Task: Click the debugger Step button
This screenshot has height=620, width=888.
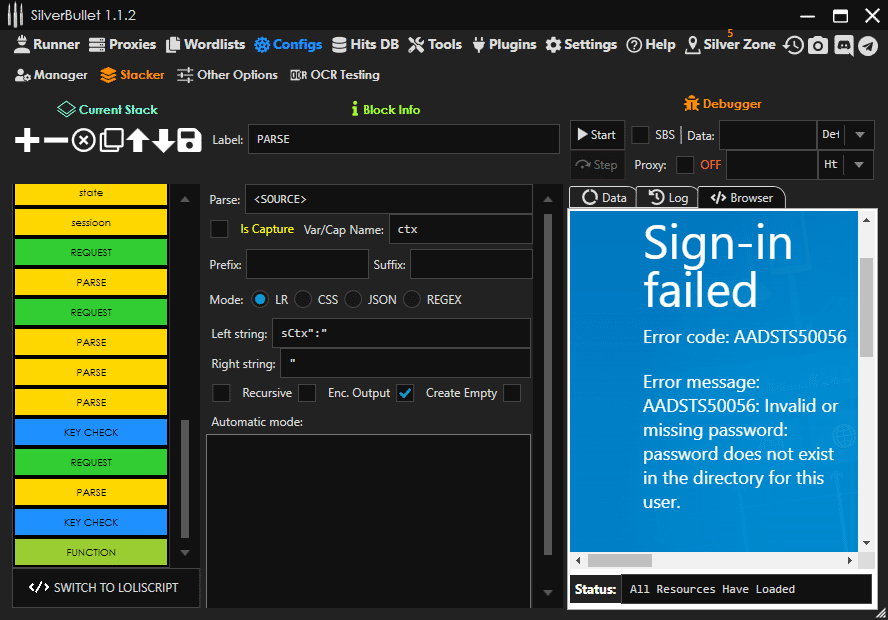Action: (597, 165)
